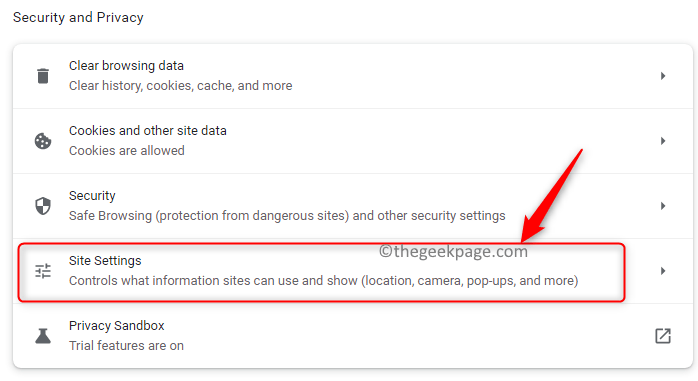The height and width of the screenshot is (381, 698).
Task: Open Clear browsing data
Action: pos(353,76)
